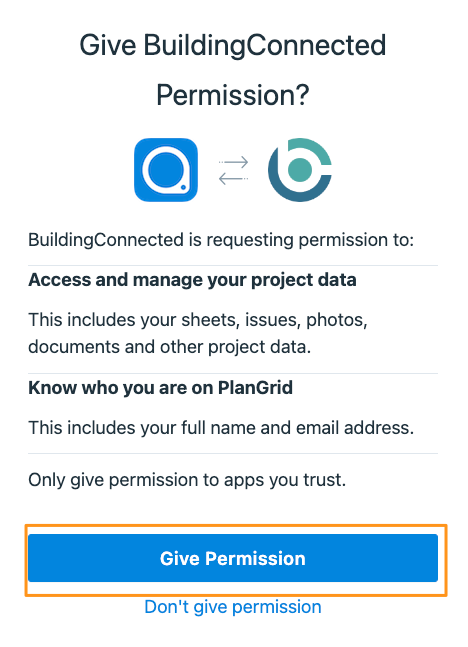Click the 'Give BuildingConnected' heading text
This screenshot has width=468, height=647.
(233, 45)
